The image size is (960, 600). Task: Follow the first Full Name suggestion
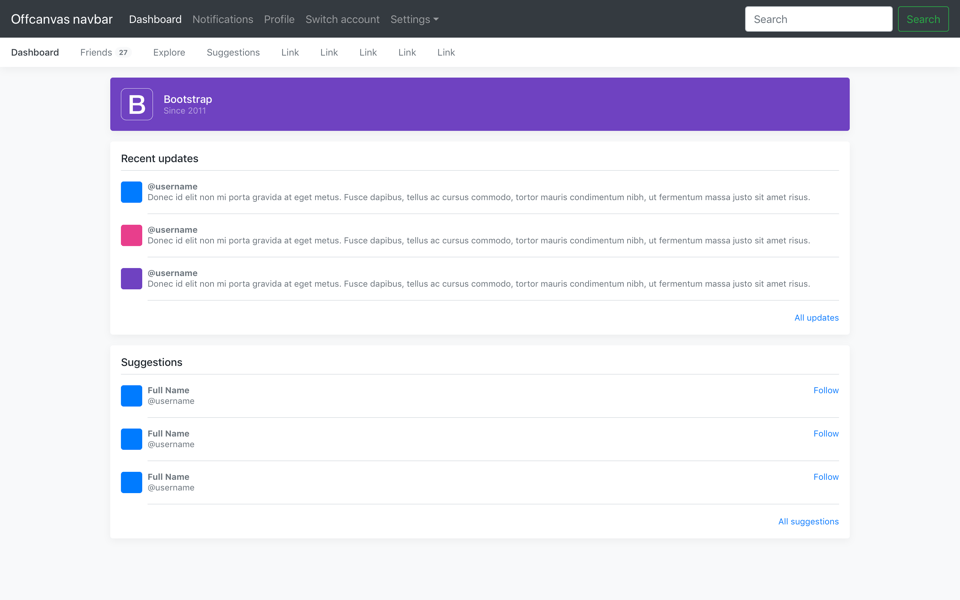[825, 390]
